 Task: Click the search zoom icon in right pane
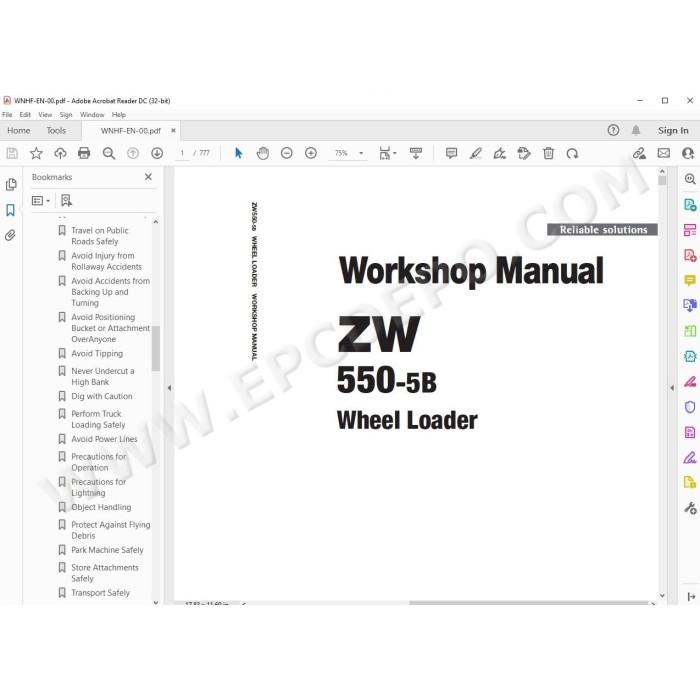pyautogui.click(x=690, y=179)
